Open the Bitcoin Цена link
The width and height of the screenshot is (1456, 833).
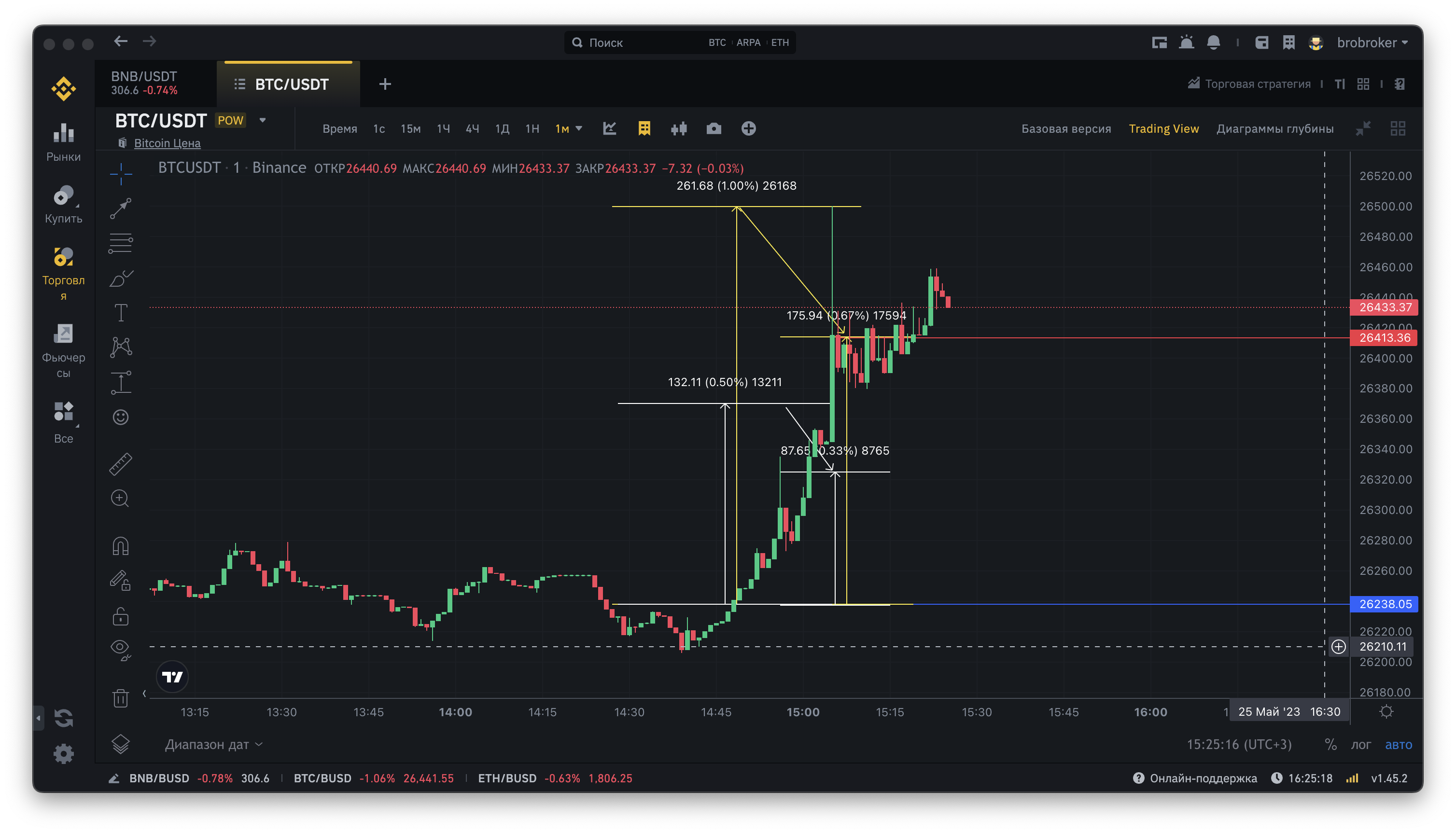(x=167, y=143)
